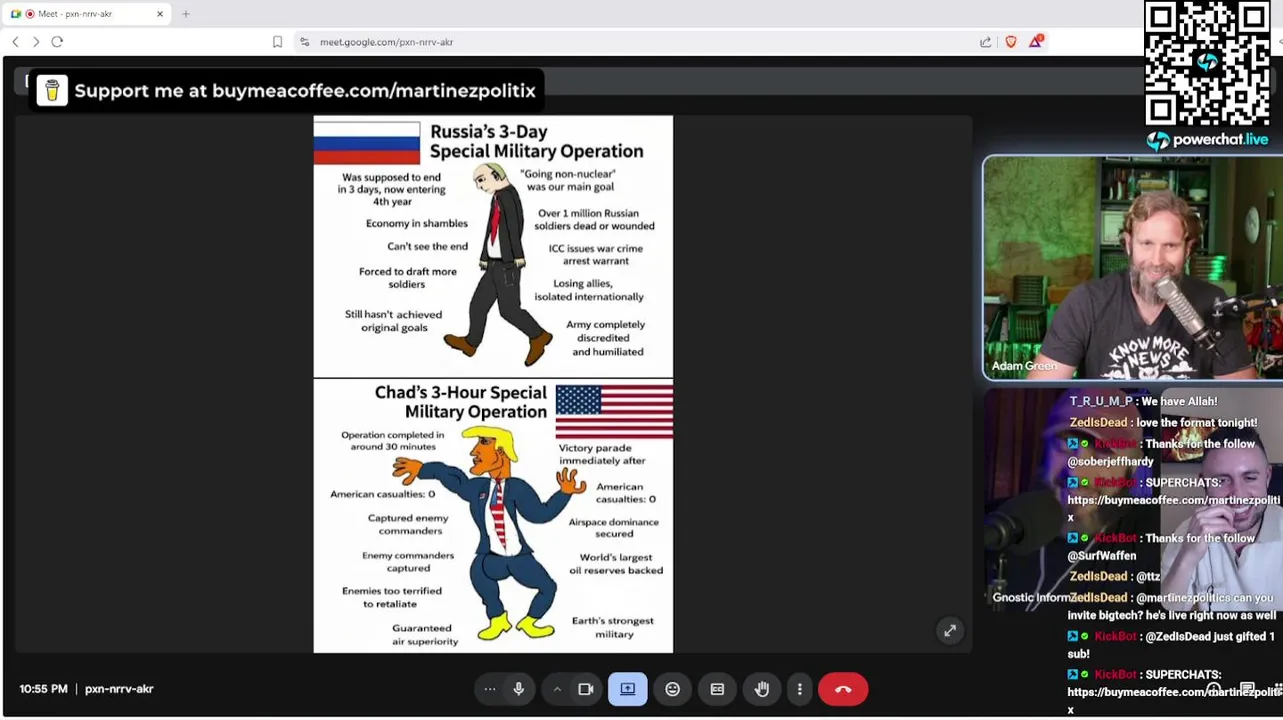The width and height of the screenshot is (1283, 720).
Task: Click Chad's 3-Hour operation meme panel
Action: (493, 516)
